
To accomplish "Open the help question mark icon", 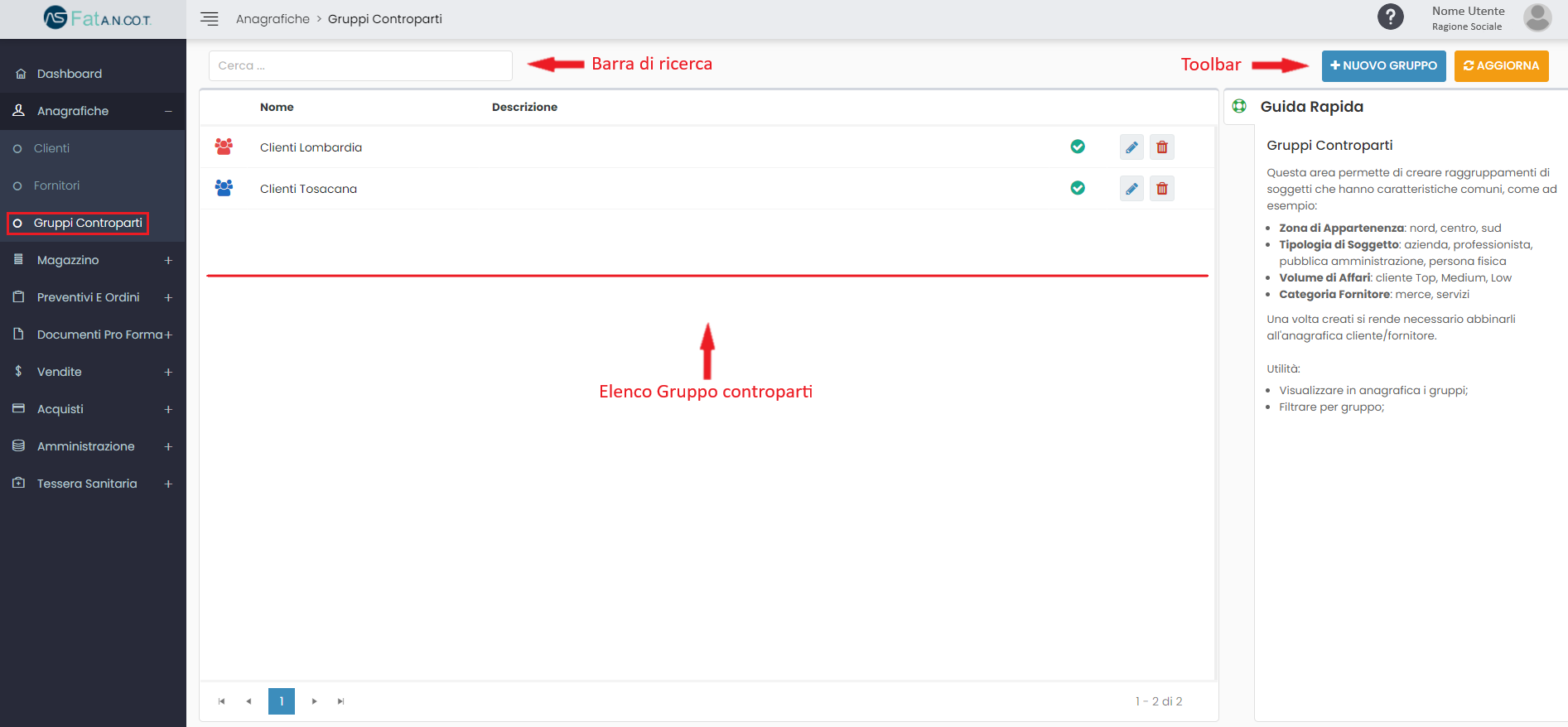I will pos(1390,17).
